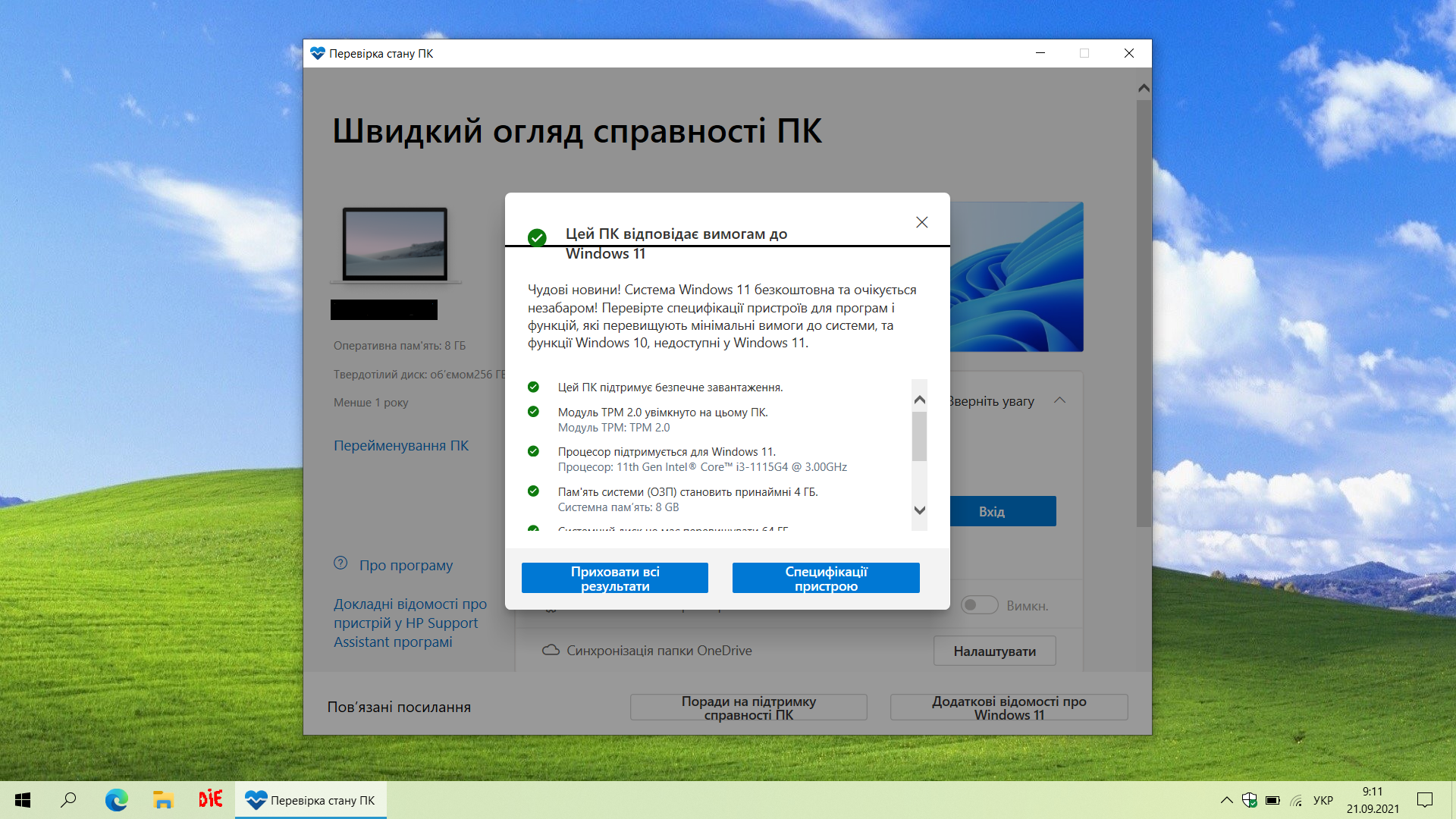The width and height of the screenshot is (1456, 819).
Task: Click Перейменування ПК link
Action: pyautogui.click(x=401, y=446)
